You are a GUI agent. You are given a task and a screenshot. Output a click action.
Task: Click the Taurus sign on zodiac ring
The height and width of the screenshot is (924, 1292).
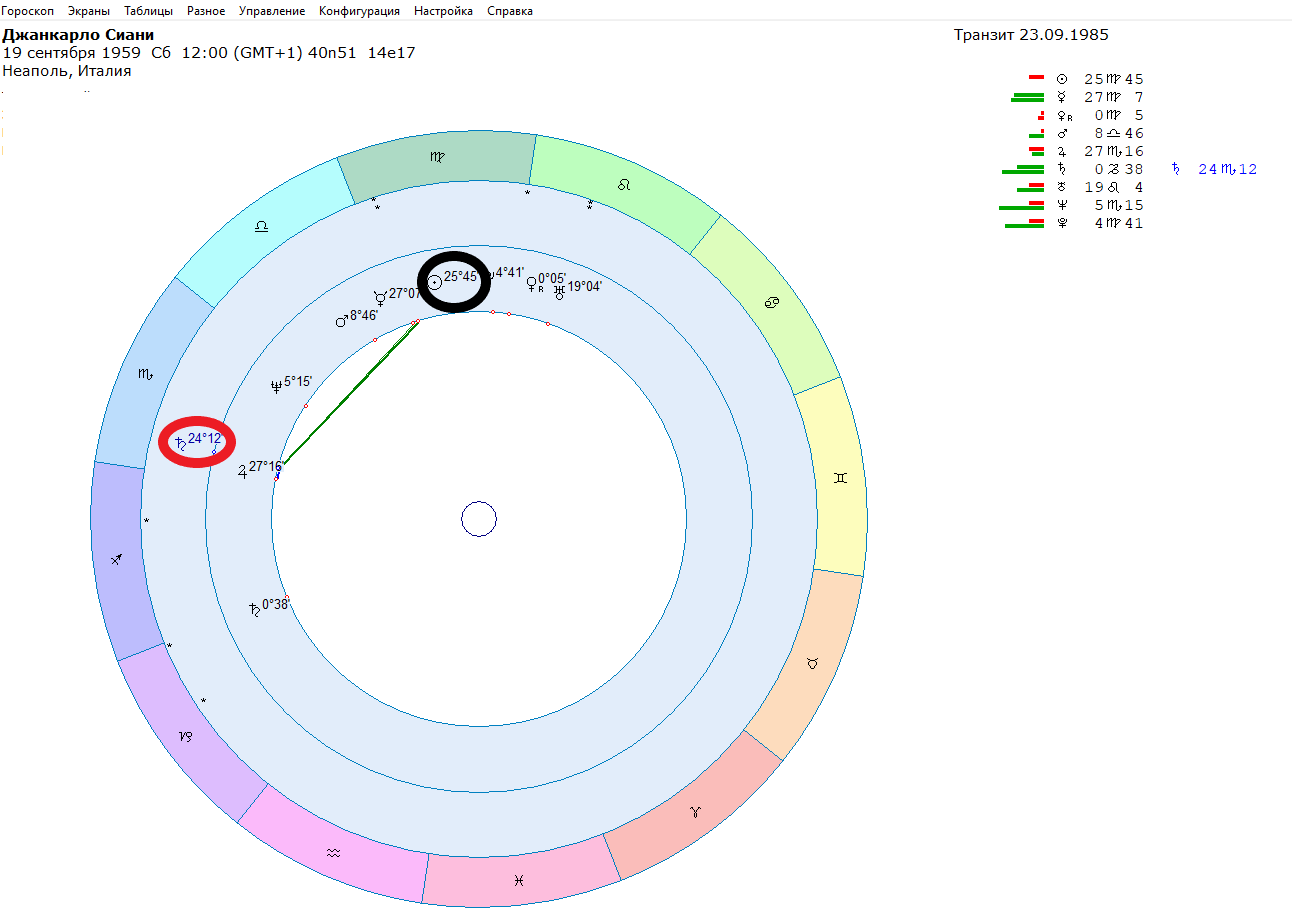click(x=812, y=662)
